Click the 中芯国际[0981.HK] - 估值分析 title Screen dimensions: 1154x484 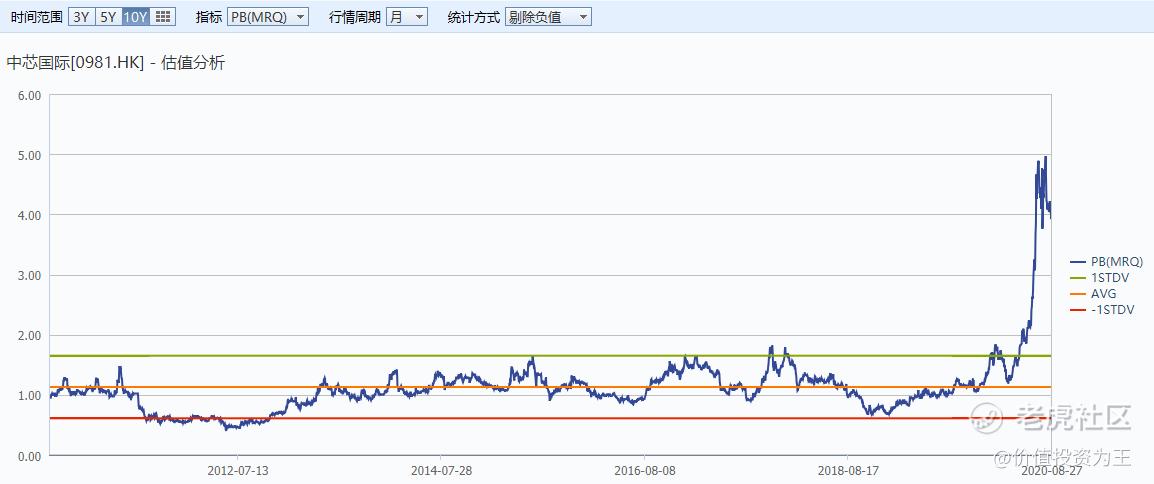116,63
